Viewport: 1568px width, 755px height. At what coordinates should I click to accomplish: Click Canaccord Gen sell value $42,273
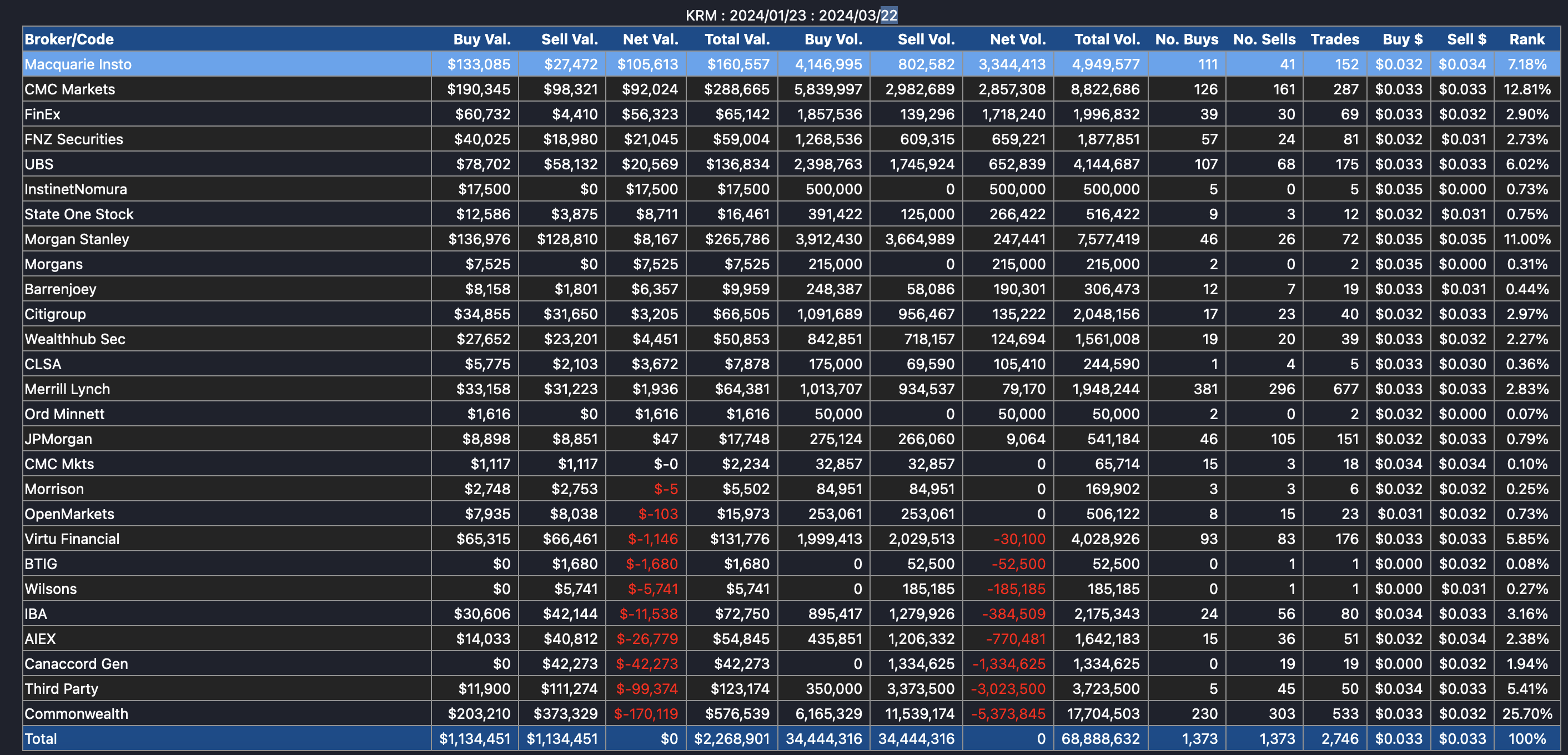click(x=570, y=663)
